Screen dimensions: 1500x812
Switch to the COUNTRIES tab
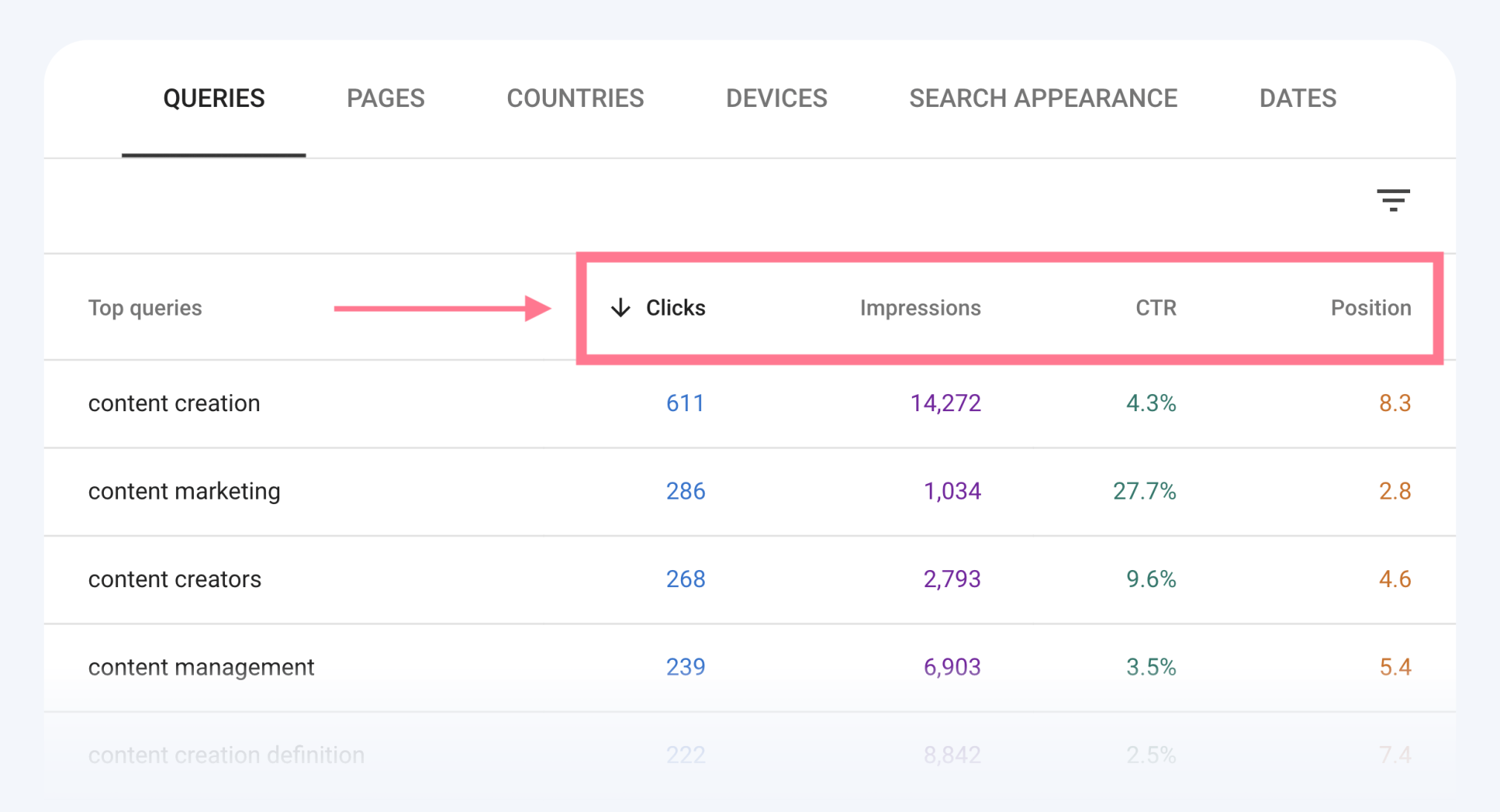(x=575, y=97)
